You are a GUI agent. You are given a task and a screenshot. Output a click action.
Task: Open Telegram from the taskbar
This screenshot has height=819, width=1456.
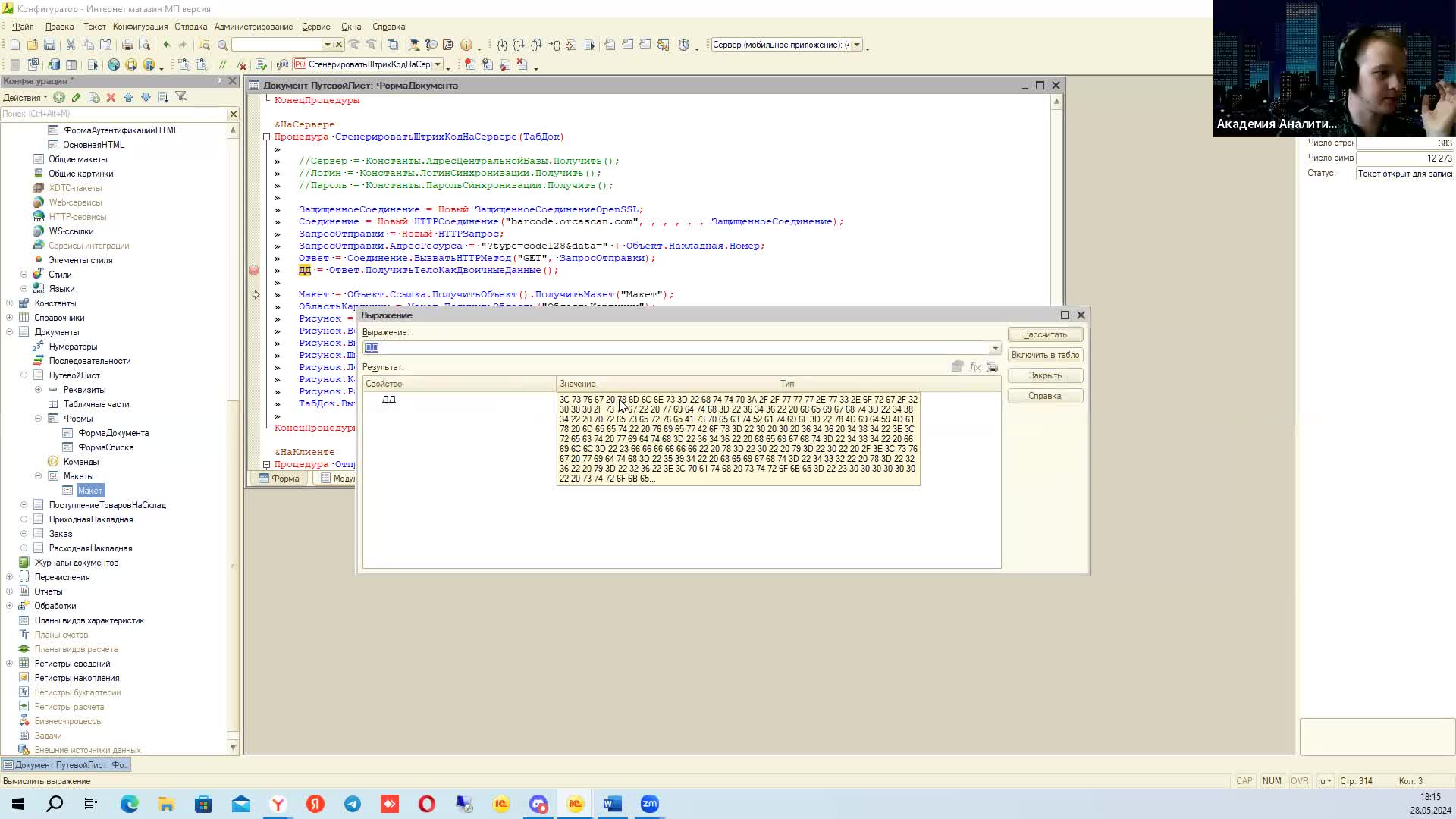coord(353,804)
